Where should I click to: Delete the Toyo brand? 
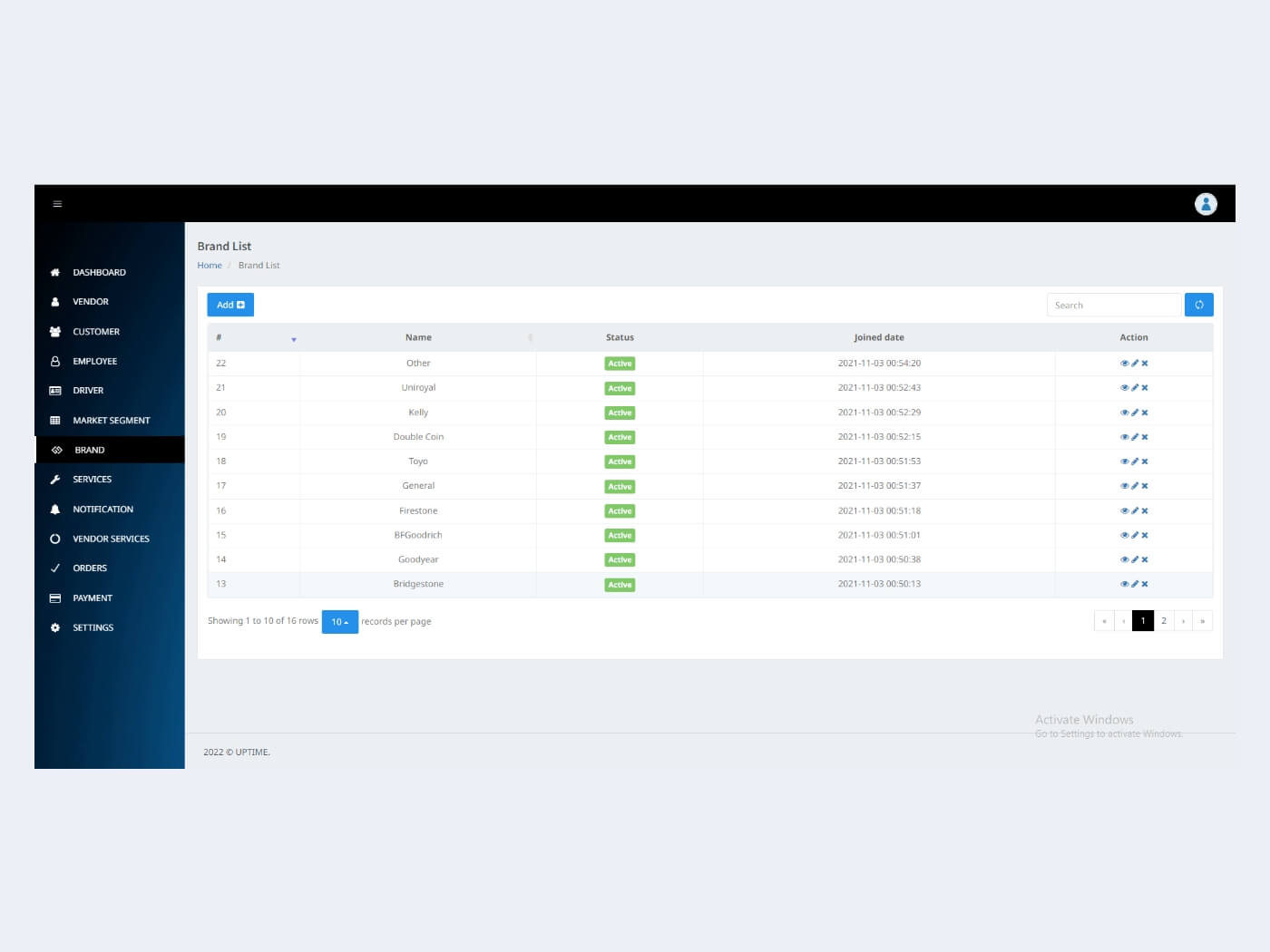pyautogui.click(x=1145, y=461)
